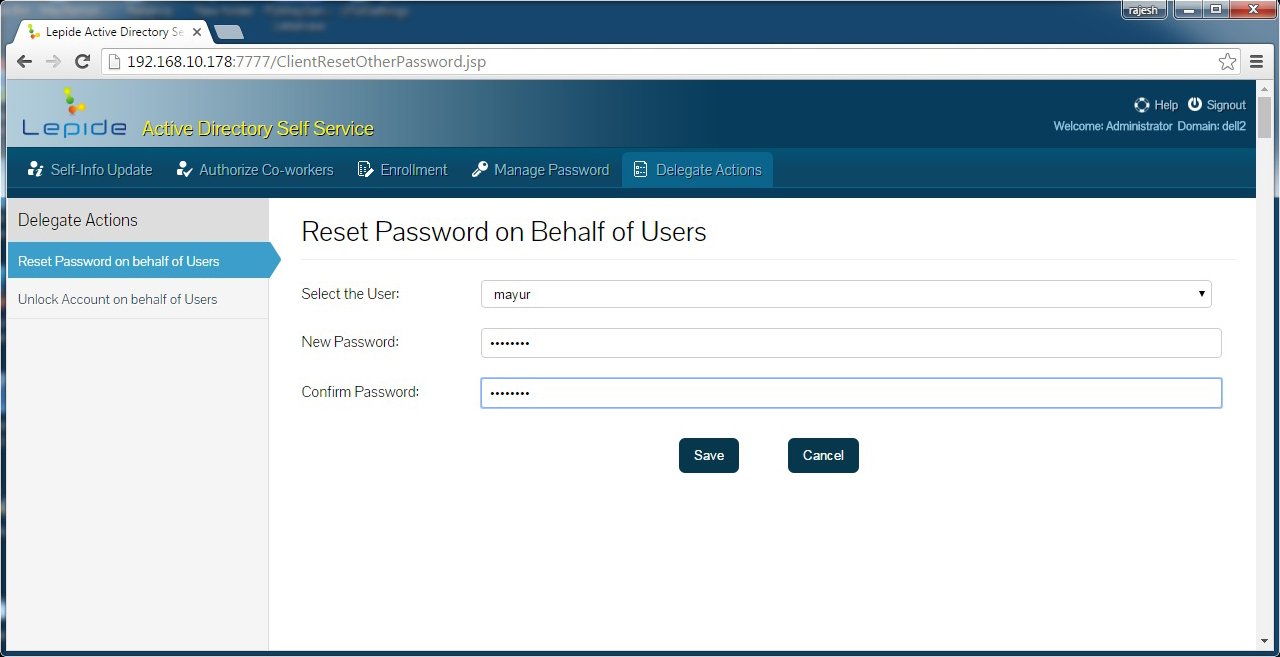Go back to previous page
Image resolution: width=1280 pixels, height=657 pixels.
point(25,62)
